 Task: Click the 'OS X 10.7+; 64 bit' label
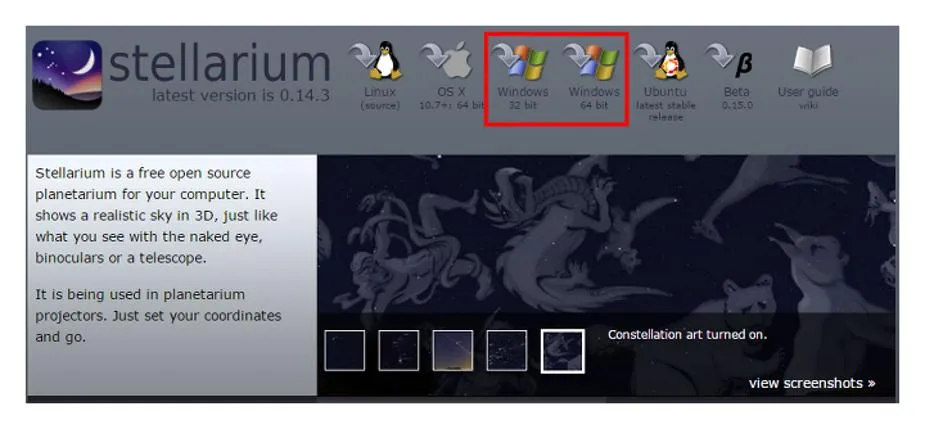[x=452, y=98]
